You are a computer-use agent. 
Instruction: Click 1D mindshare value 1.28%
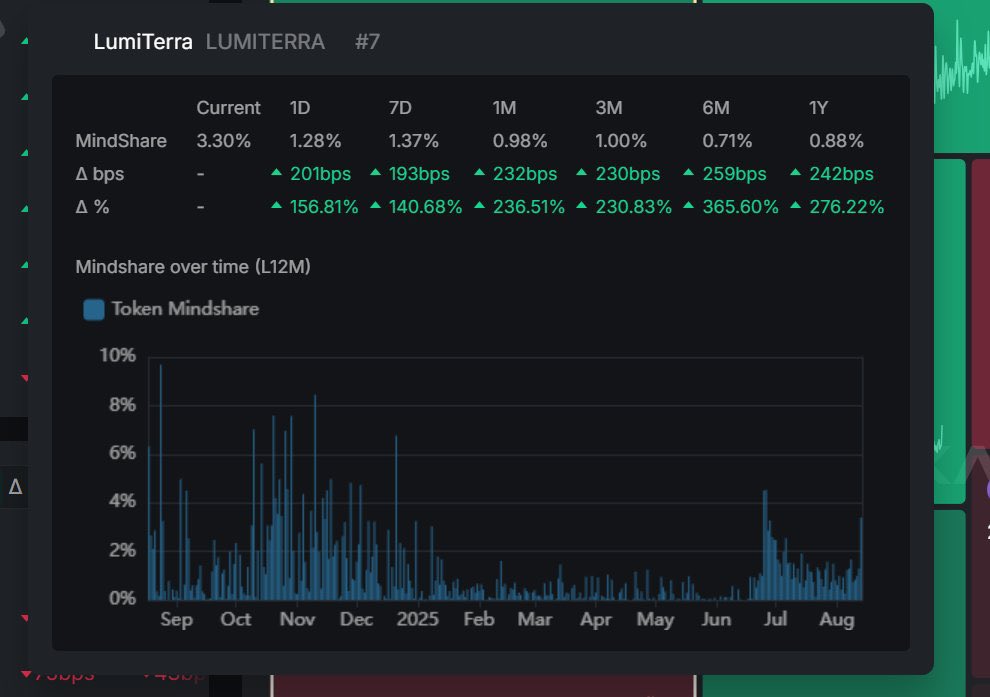[315, 141]
